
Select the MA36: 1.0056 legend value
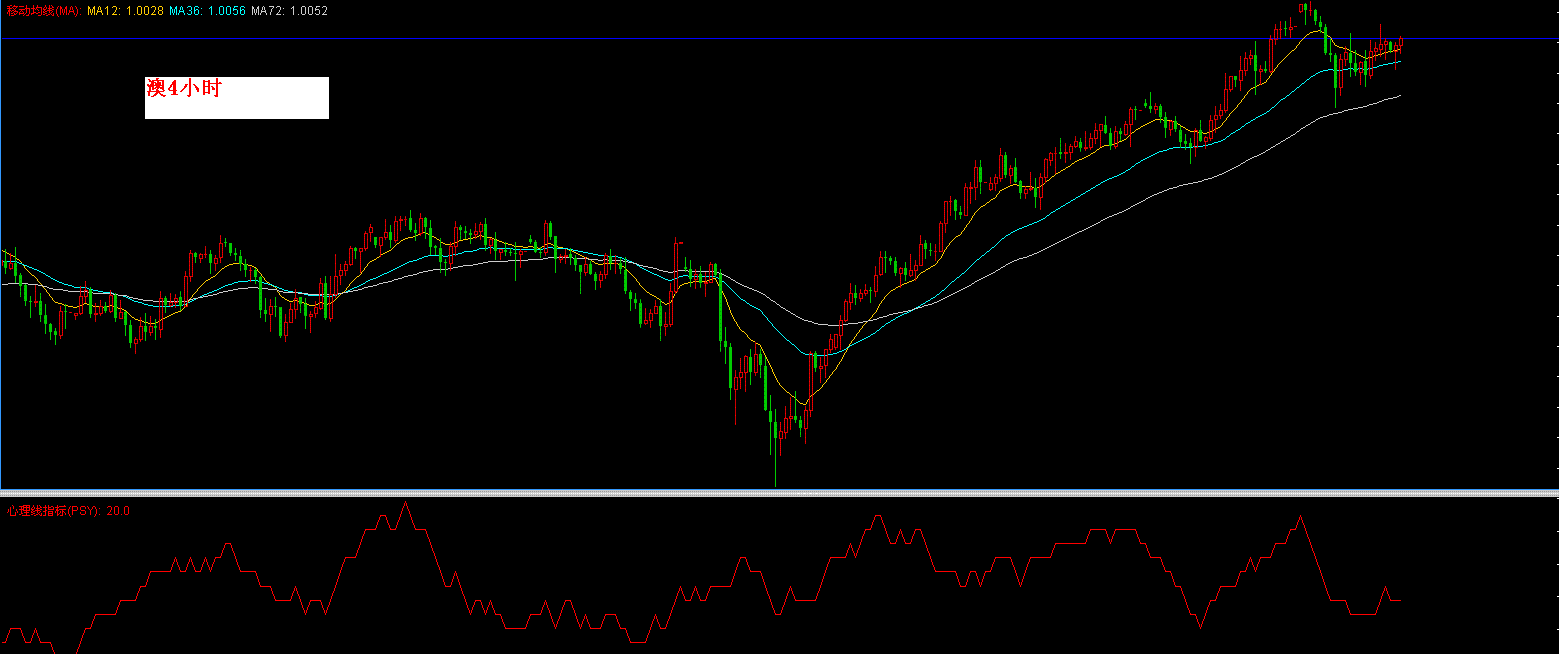point(207,11)
